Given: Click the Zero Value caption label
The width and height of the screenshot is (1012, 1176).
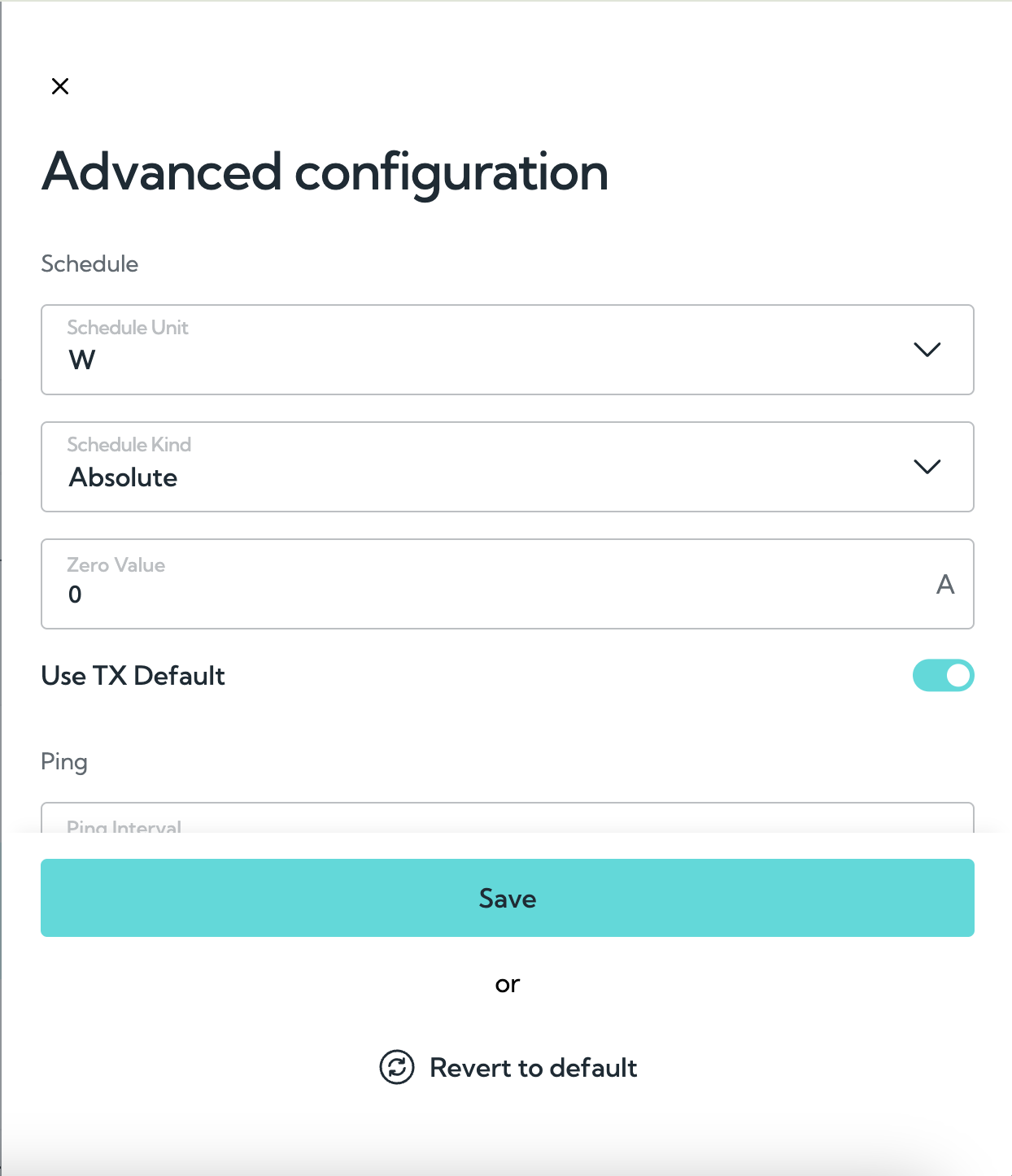Looking at the screenshot, I should (x=116, y=565).
